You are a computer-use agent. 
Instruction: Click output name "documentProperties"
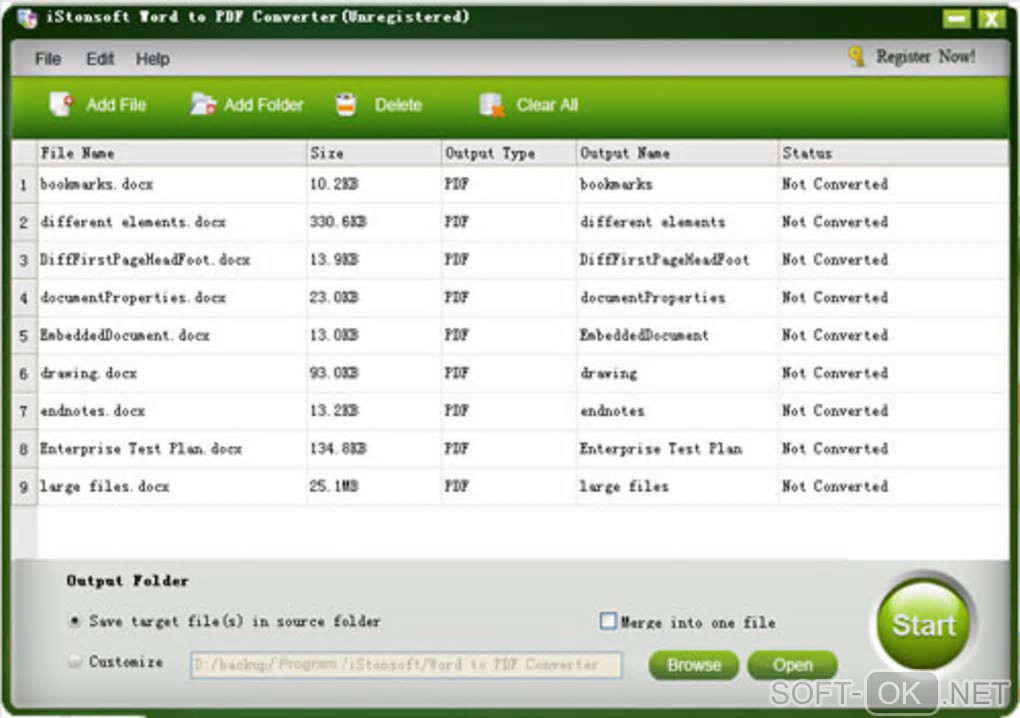[652, 298]
